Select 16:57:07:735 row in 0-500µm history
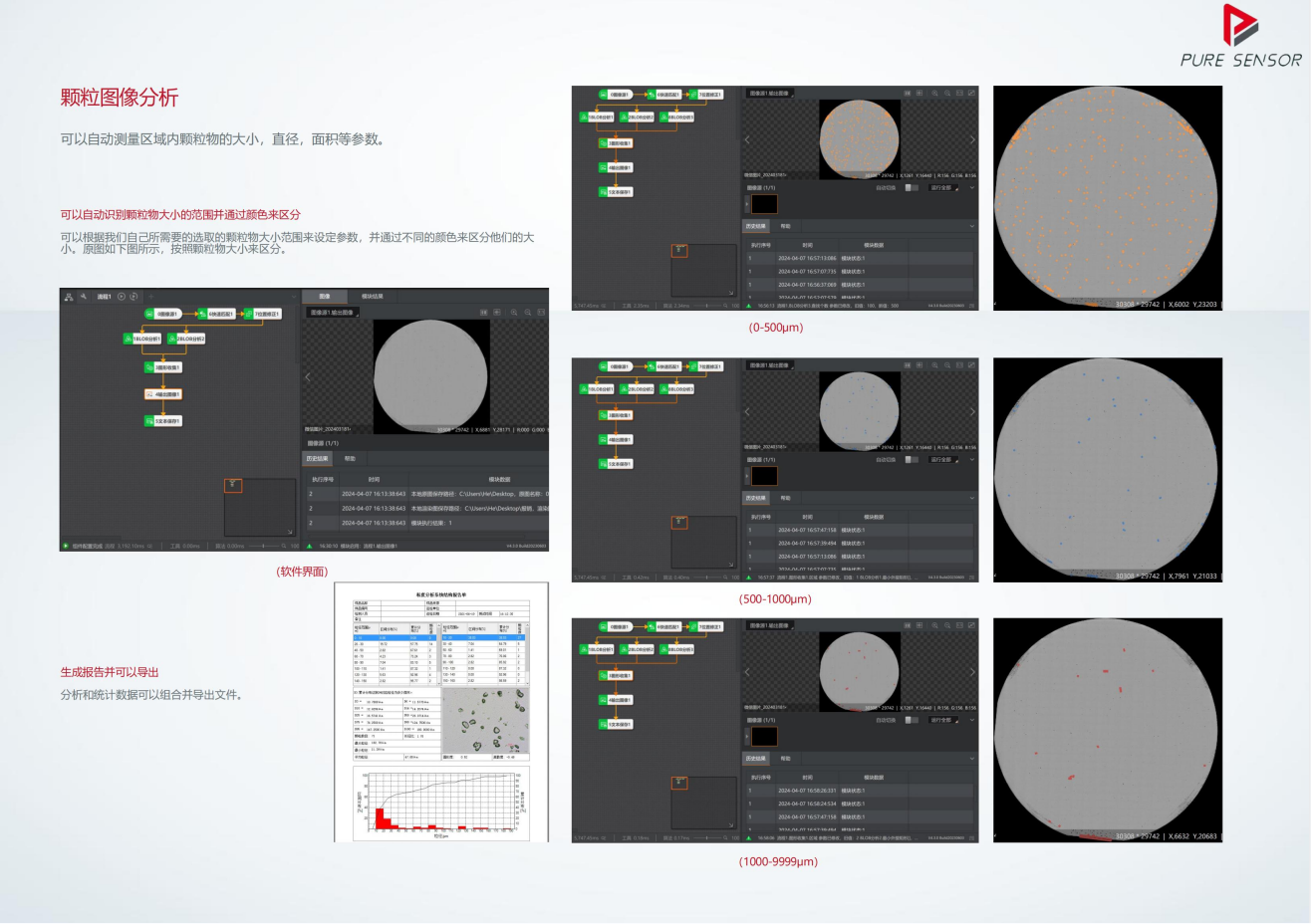This screenshot has height=924, width=1311. (860, 271)
